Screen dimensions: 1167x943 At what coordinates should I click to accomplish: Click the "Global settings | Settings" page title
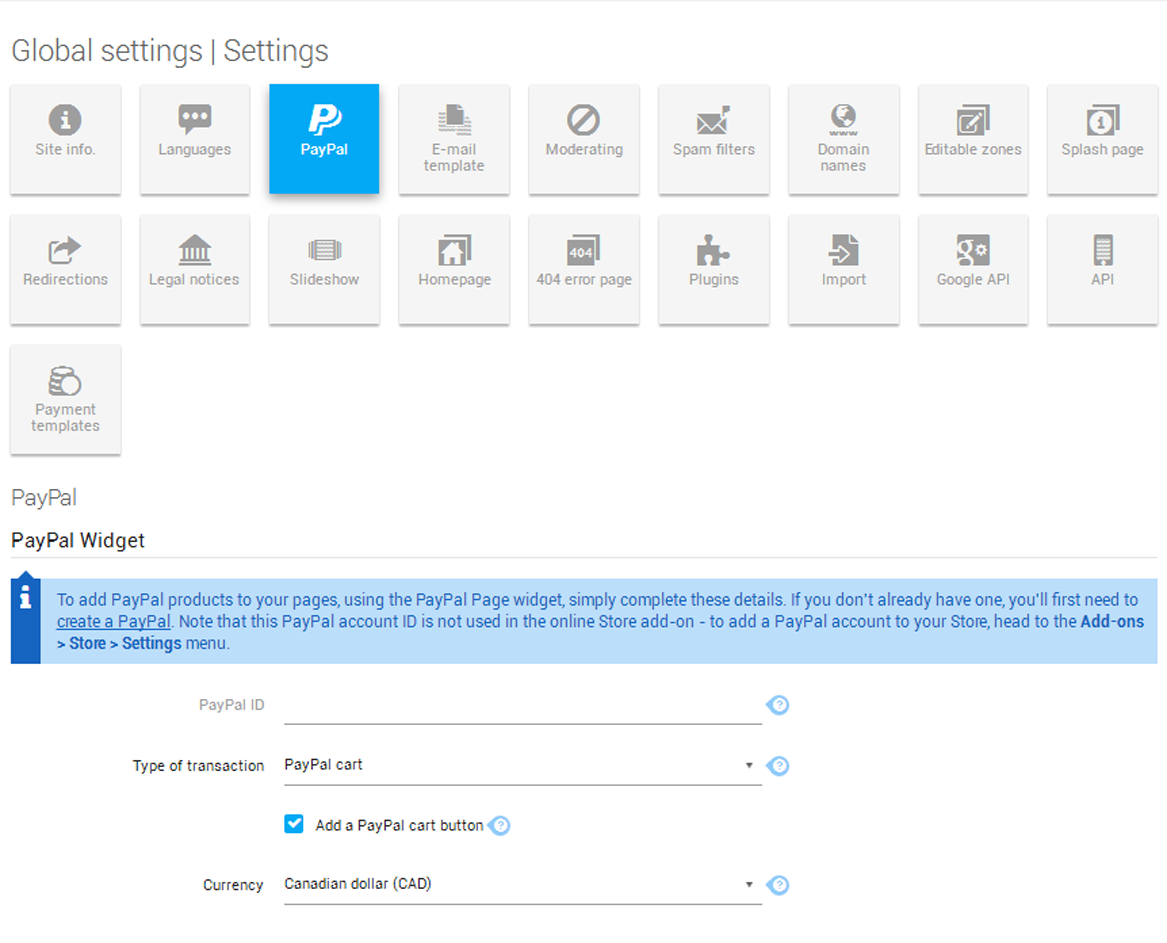[x=170, y=51]
